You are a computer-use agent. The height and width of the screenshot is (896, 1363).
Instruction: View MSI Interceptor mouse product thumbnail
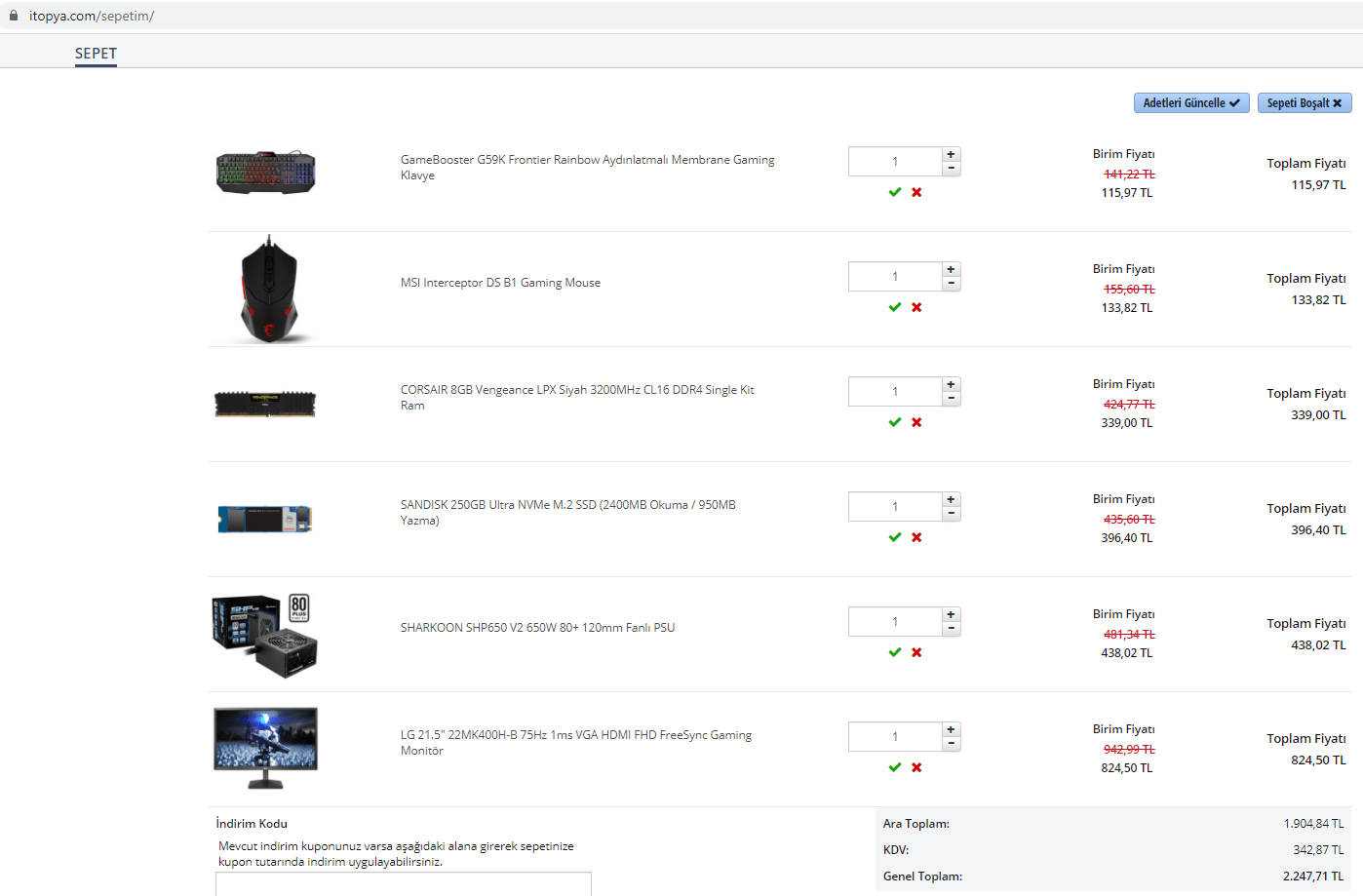[269, 289]
